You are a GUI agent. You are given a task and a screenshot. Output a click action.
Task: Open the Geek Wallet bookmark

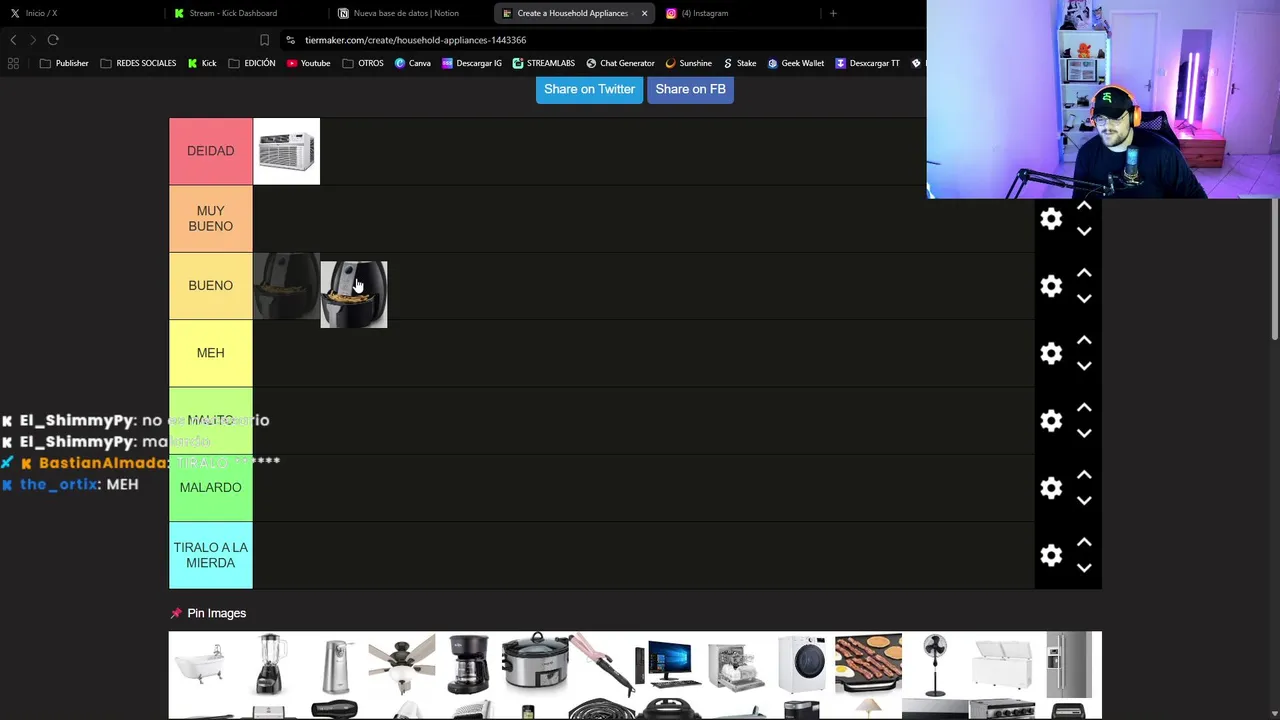795,63
